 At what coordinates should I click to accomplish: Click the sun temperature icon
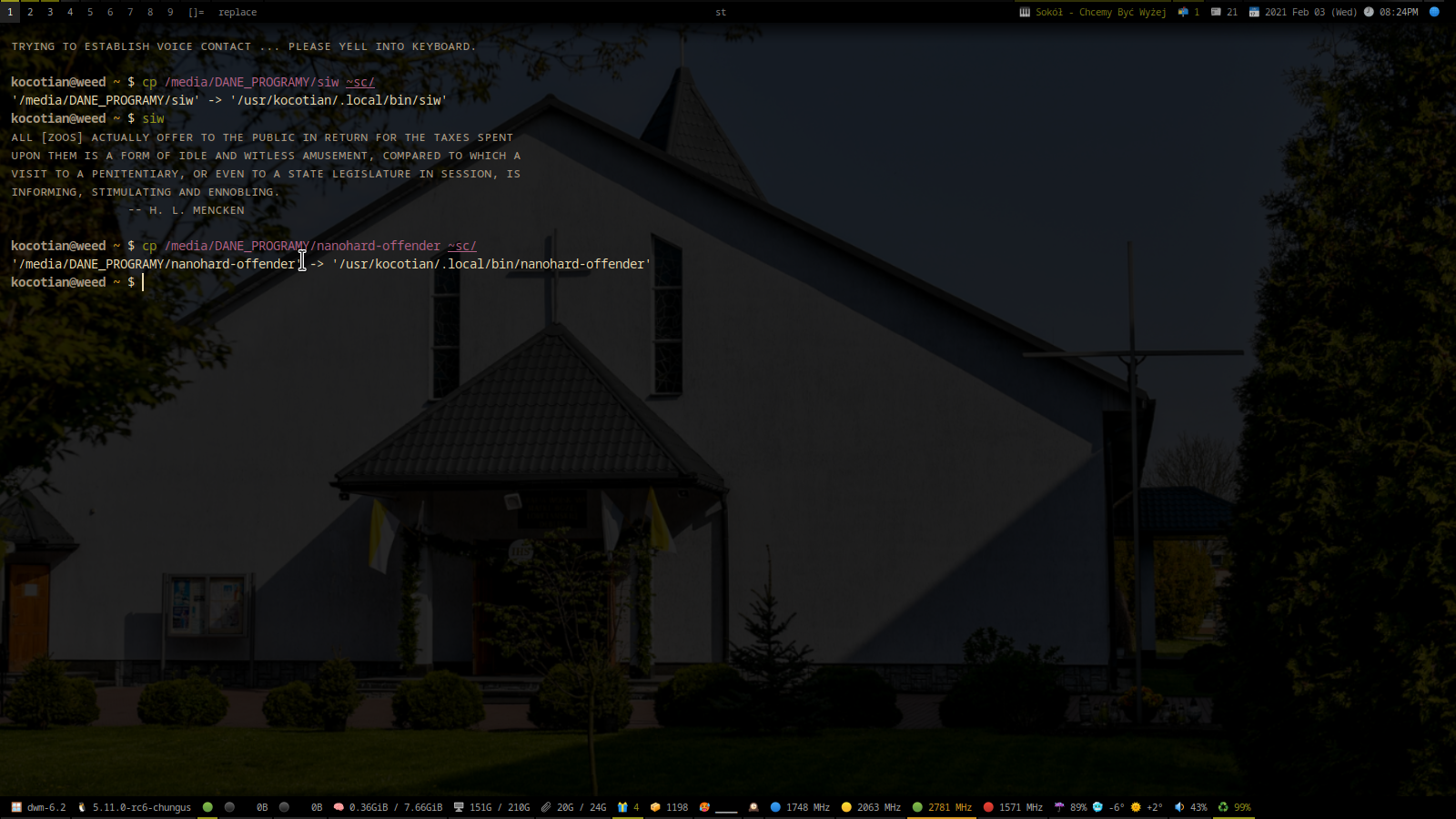click(1136, 807)
